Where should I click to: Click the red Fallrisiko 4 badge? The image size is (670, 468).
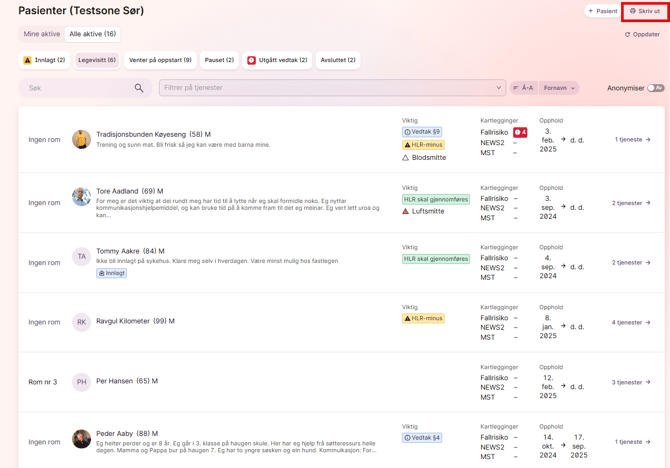(520, 132)
